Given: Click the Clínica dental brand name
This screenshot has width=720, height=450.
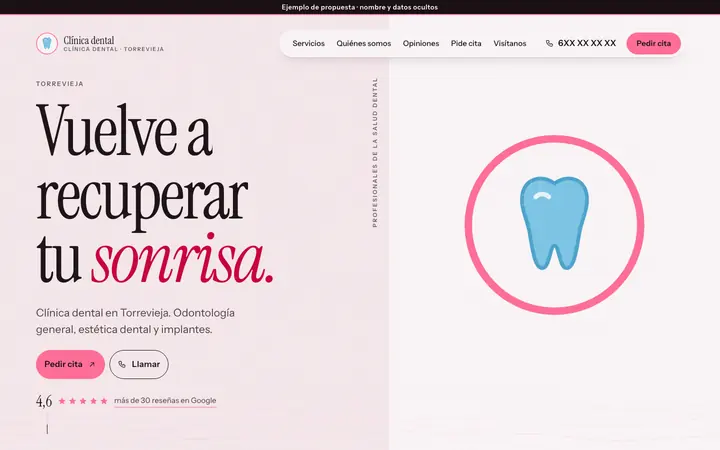Looking at the screenshot, I should [x=89, y=40].
